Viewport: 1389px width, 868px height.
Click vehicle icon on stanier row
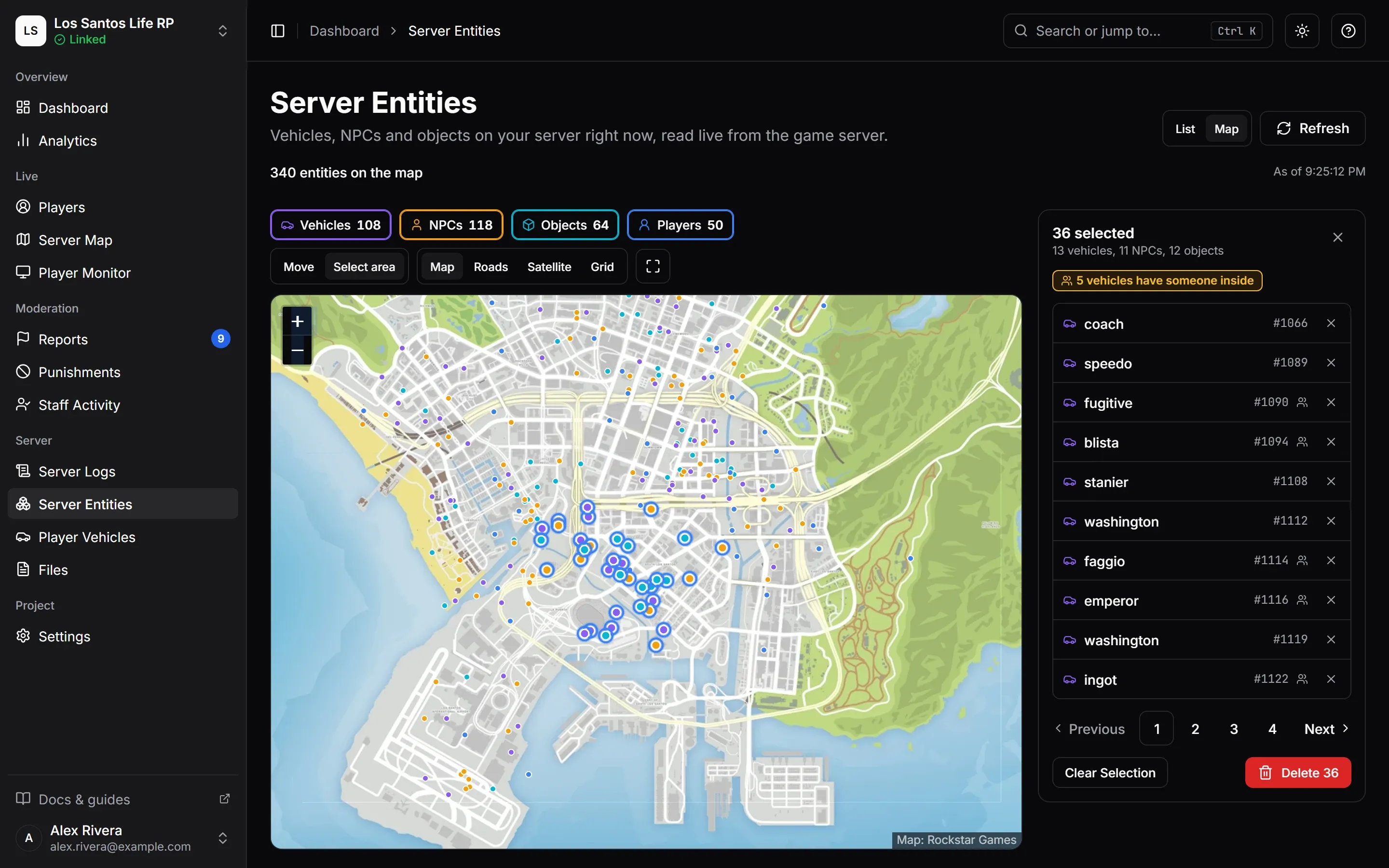pyautogui.click(x=1069, y=482)
